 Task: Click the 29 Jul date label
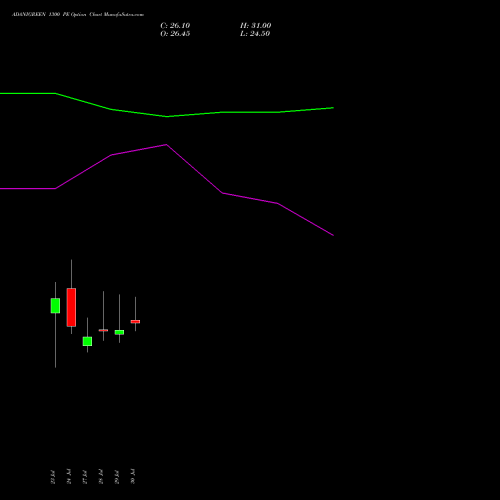[x=117, y=477]
